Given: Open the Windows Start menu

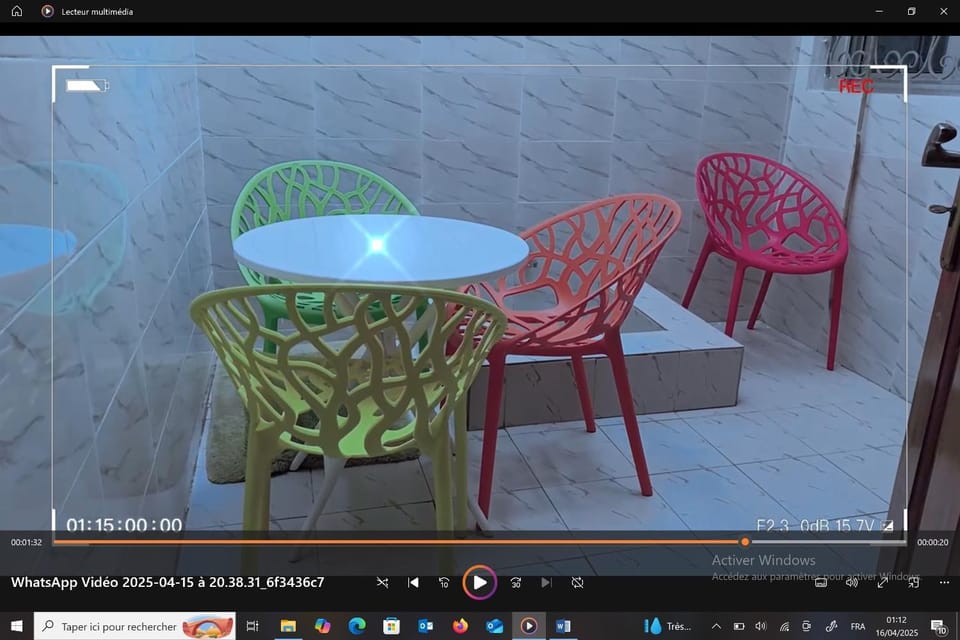Looking at the screenshot, I should pyautogui.click(x=17, y=626).
